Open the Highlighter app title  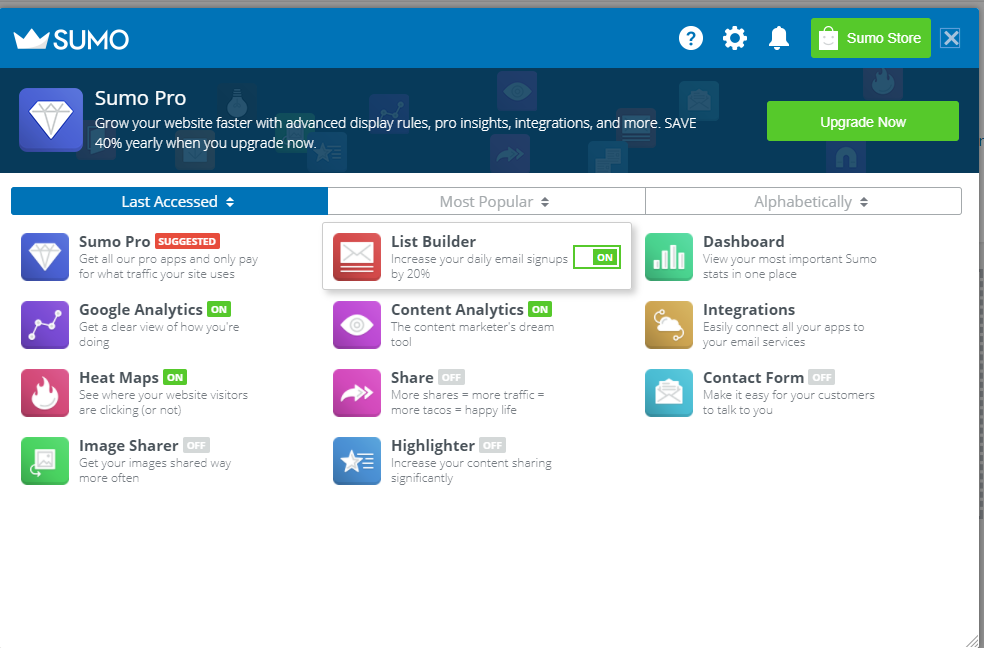433,445
